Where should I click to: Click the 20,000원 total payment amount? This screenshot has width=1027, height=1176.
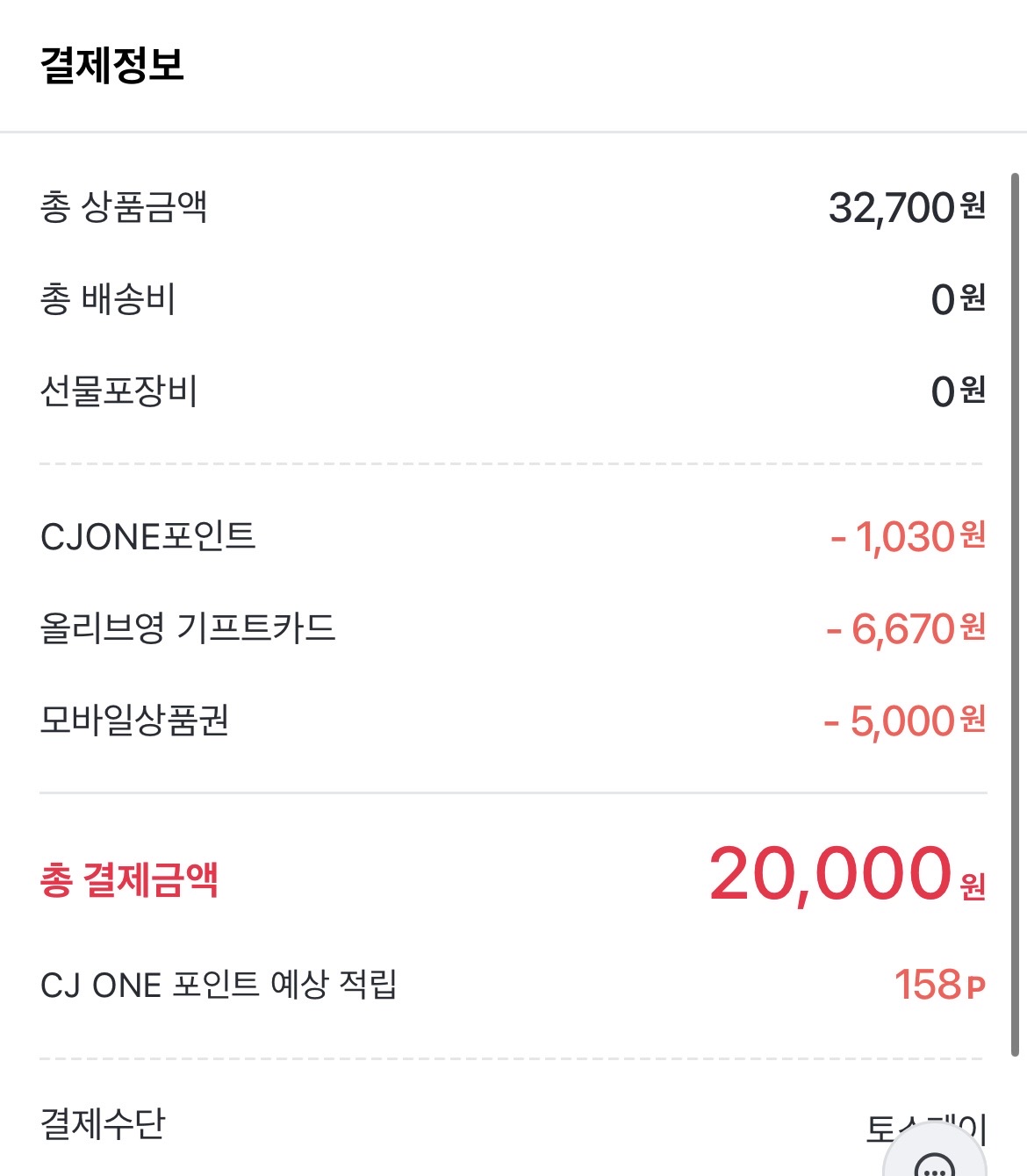click(846, 875)
